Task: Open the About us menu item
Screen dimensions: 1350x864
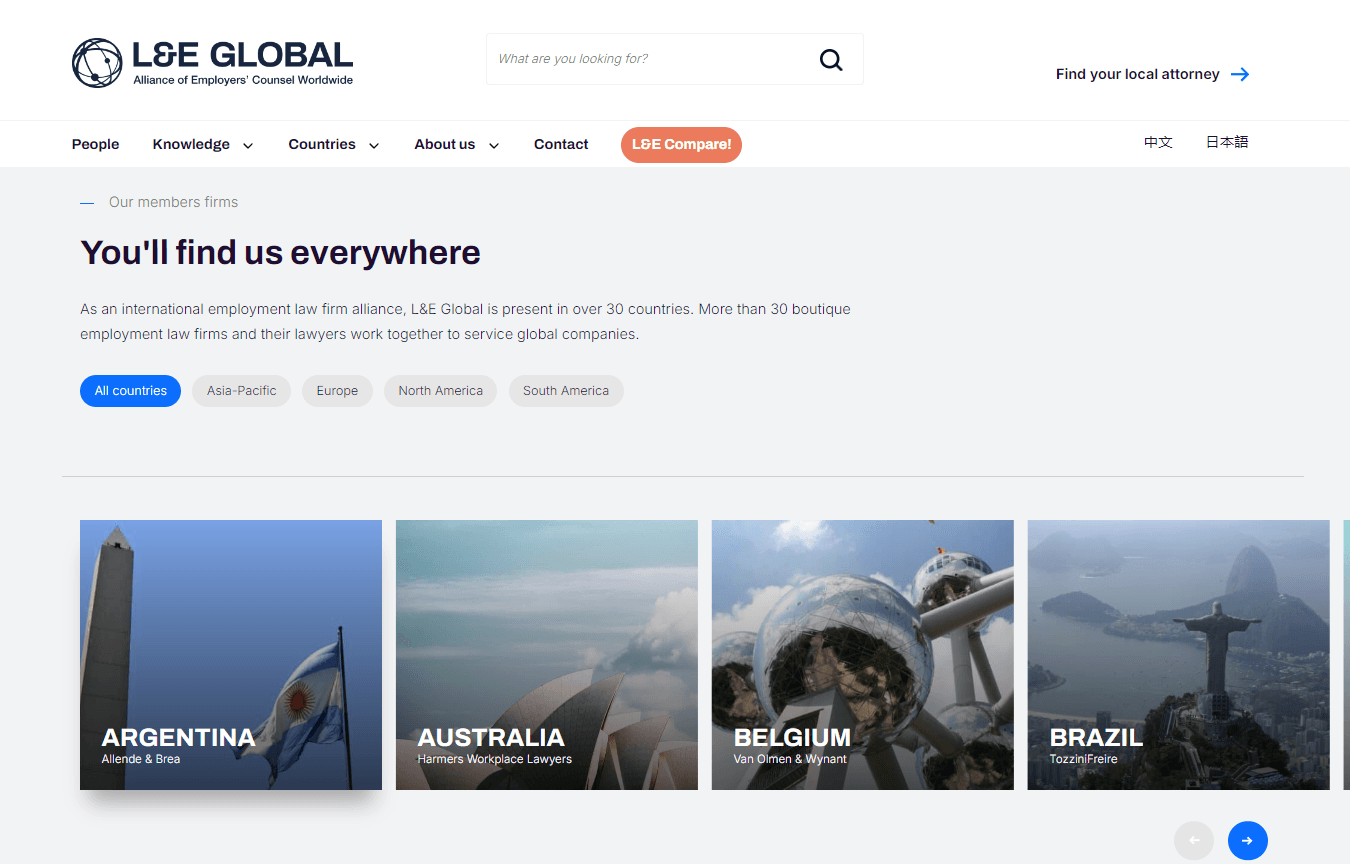Action: pyautogui.click(x=445, y=144)
